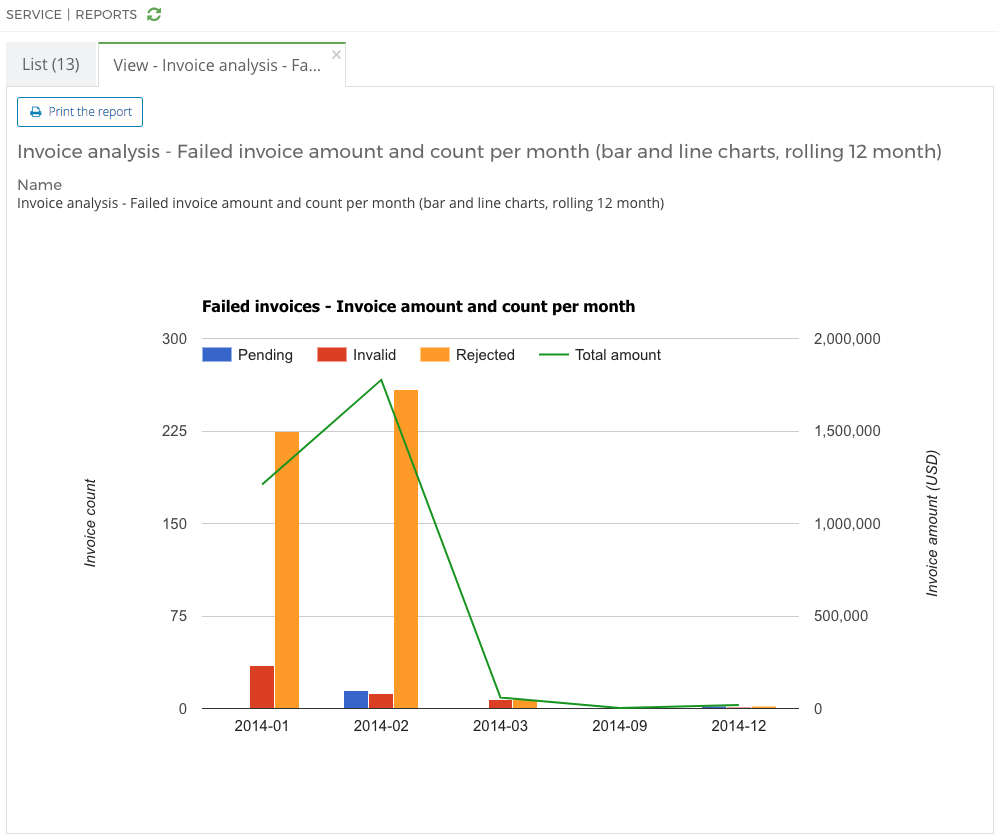Click the chart title Failed invoices
The height and width of the screenshot is (840, 998).
pyautogui.click(x=418, y=306)
